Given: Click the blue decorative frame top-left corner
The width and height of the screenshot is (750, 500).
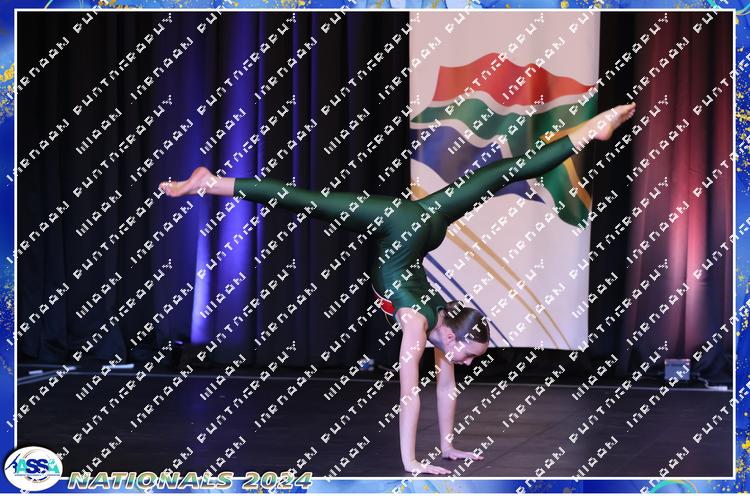Looking at the screenshot, I should point(10,10).
